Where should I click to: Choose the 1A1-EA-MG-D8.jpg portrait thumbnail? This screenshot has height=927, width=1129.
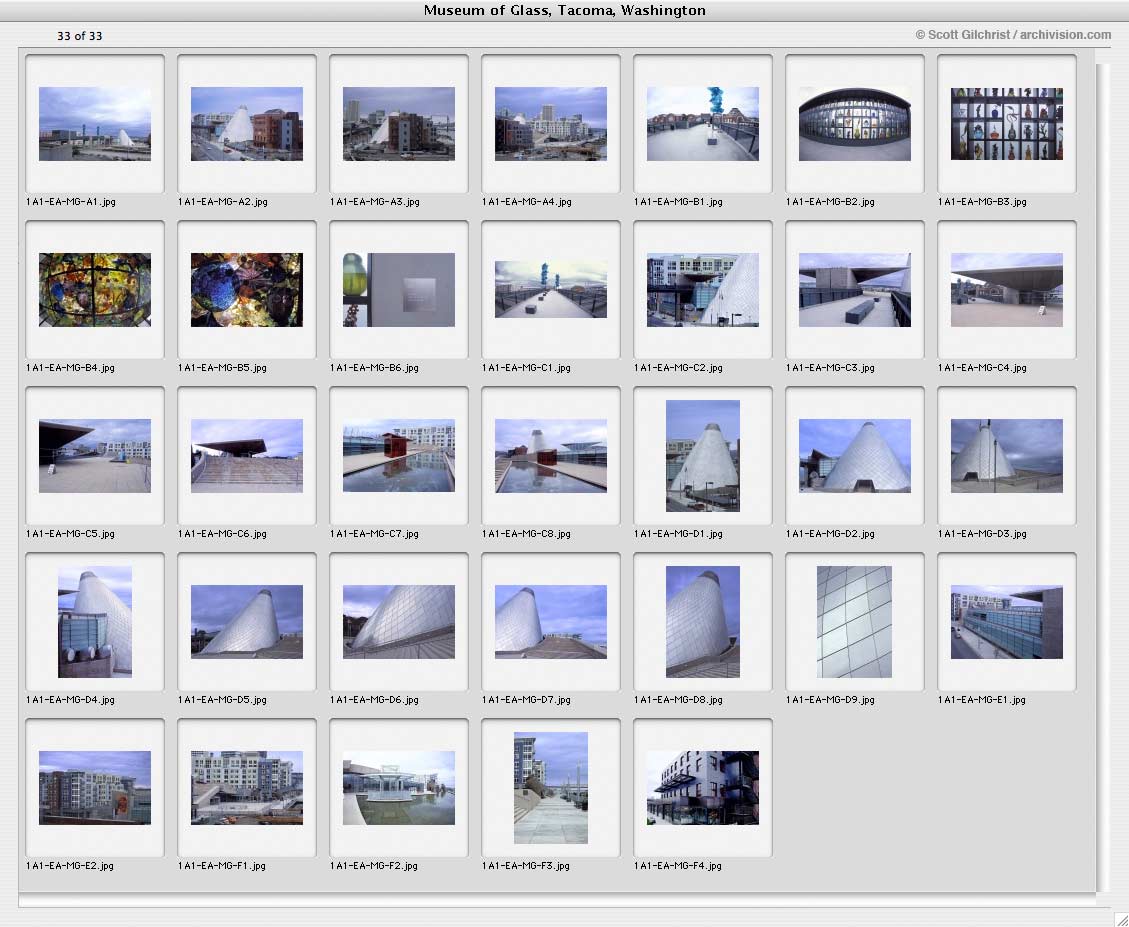click(703, 622)
